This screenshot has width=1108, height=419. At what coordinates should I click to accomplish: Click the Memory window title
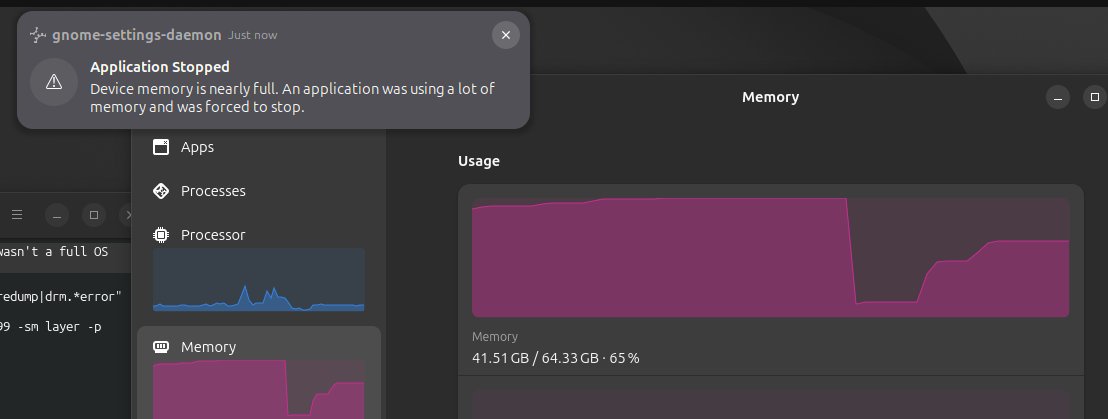click(x=770, y=98)
